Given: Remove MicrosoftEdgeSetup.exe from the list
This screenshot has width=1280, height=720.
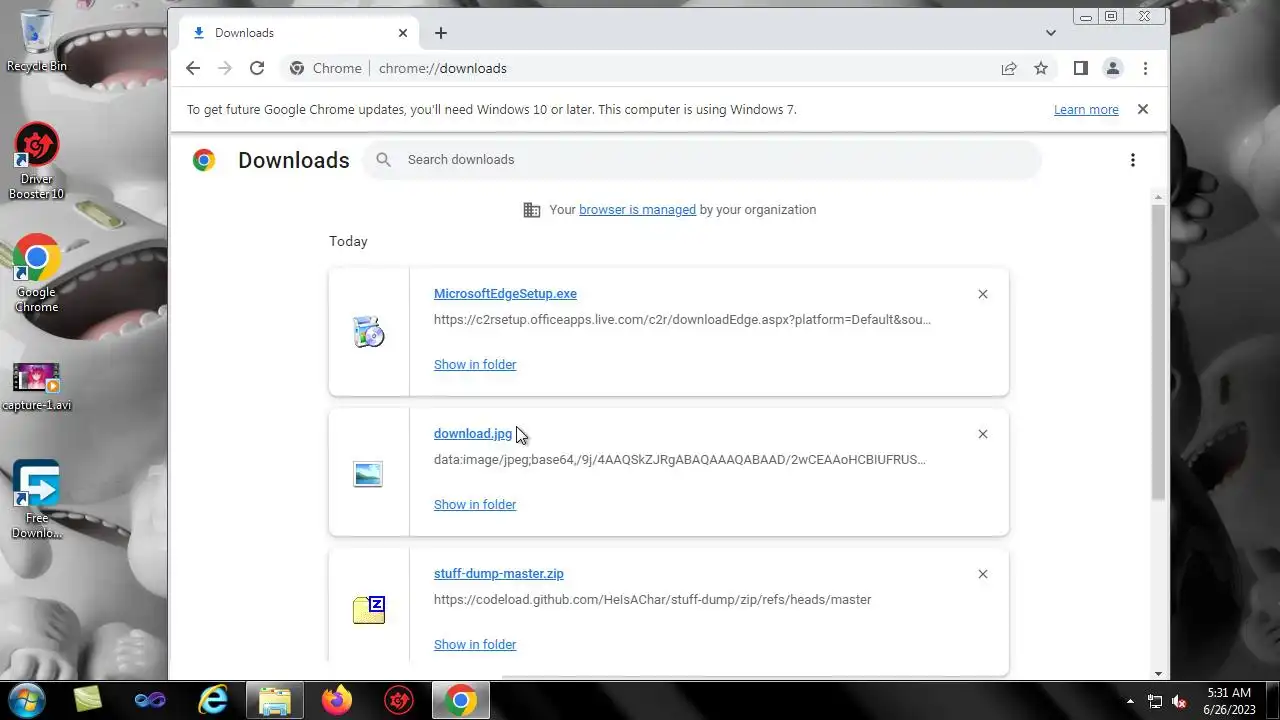Looking at the screenshot, I should (983, 294).
